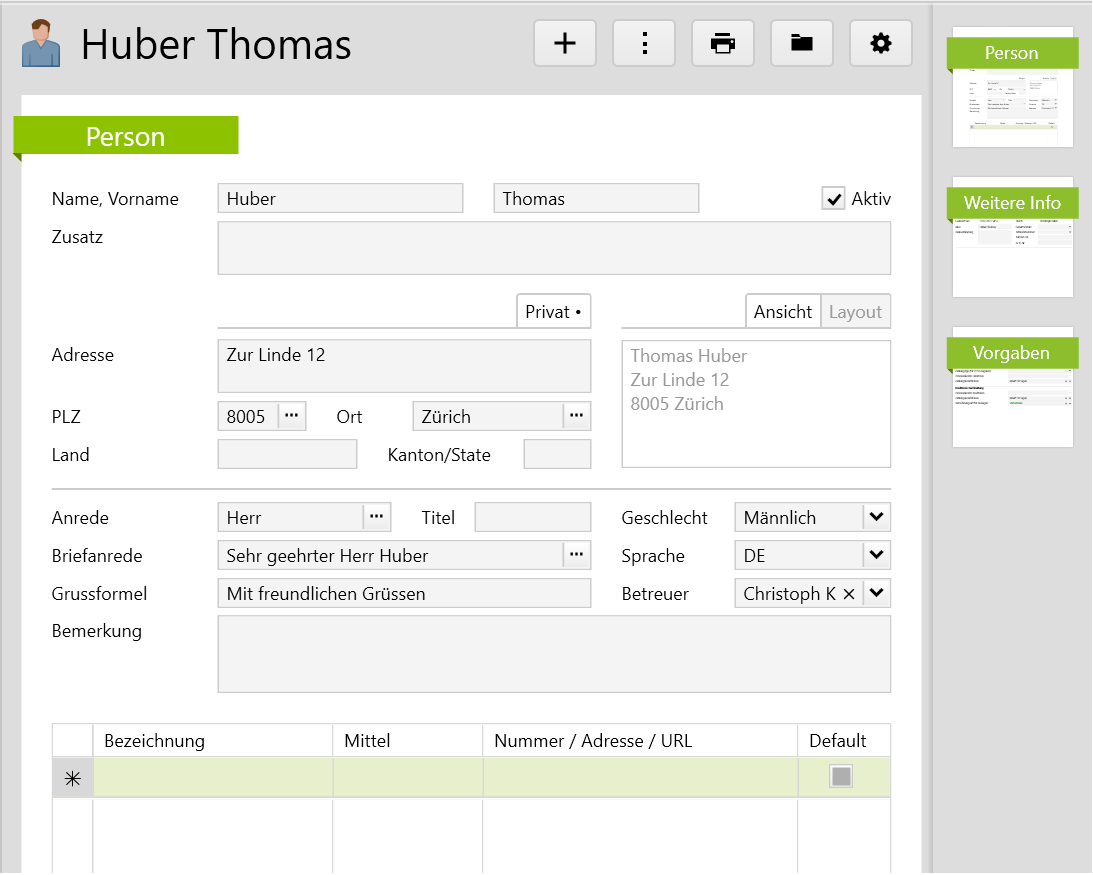Expand the Geschlecht dropdown
Viewport: 1093px width, 875px height.
876,517
